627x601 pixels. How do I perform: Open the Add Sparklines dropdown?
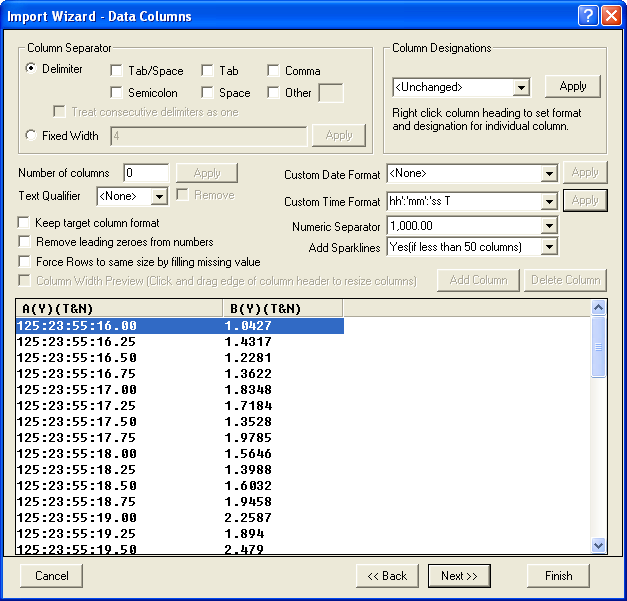(x=549, y=247)
